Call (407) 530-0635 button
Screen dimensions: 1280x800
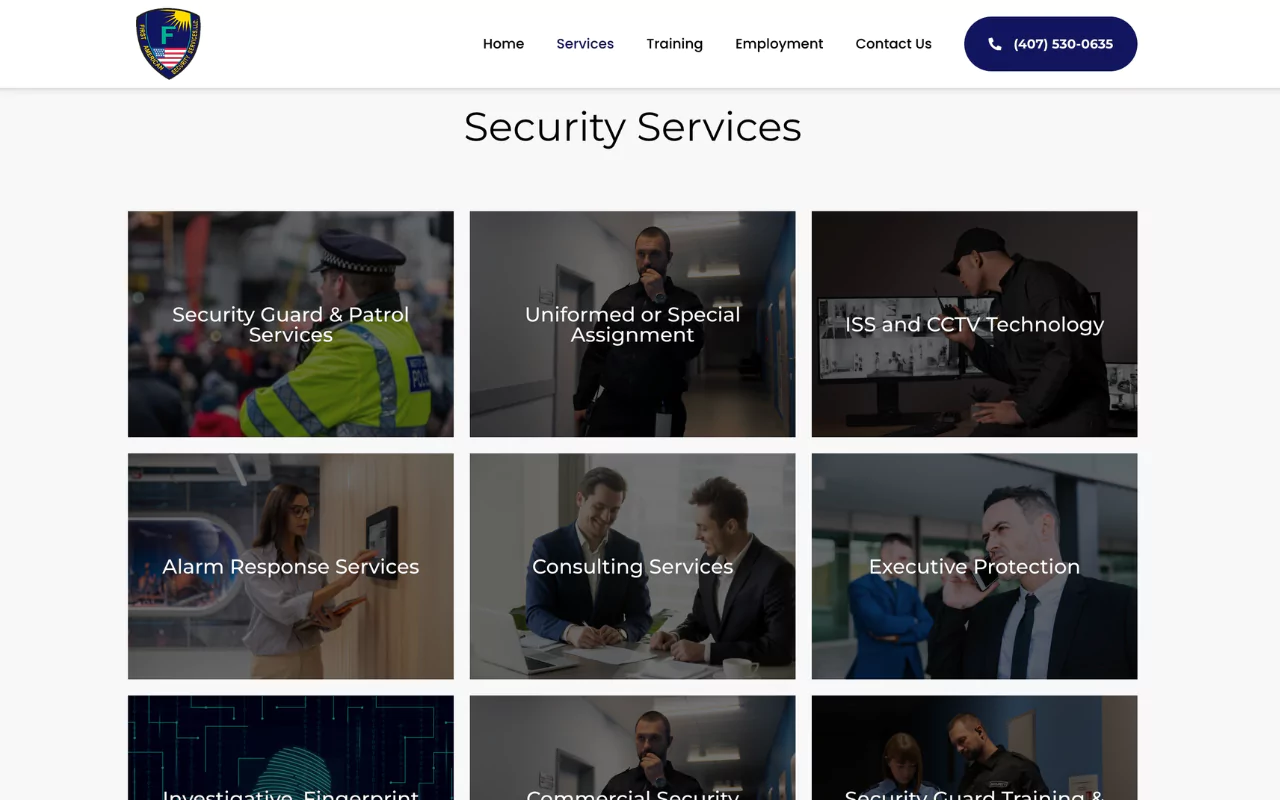[1050, 44]
